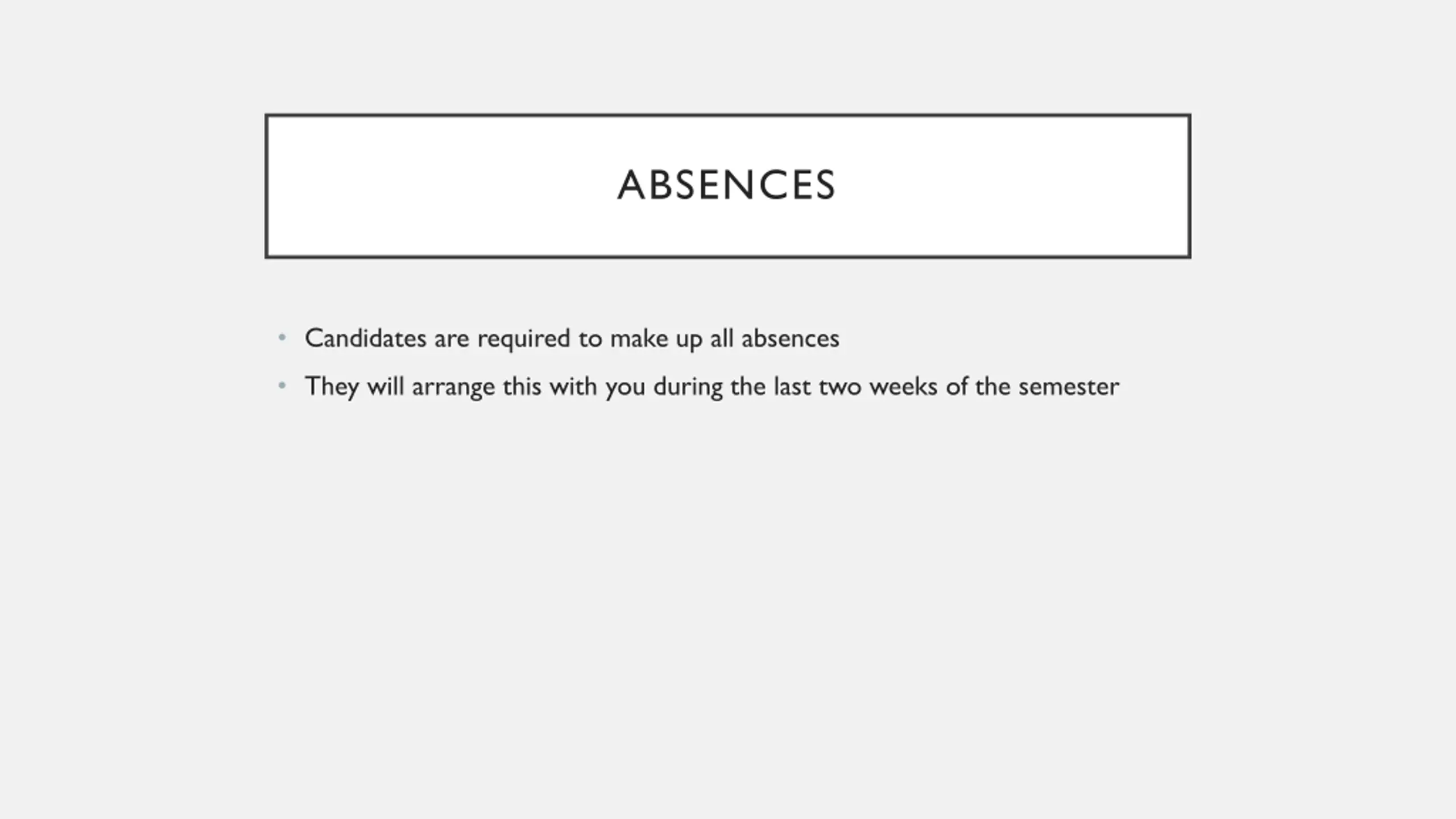Click the word will in second bullet

pos(386,386)
